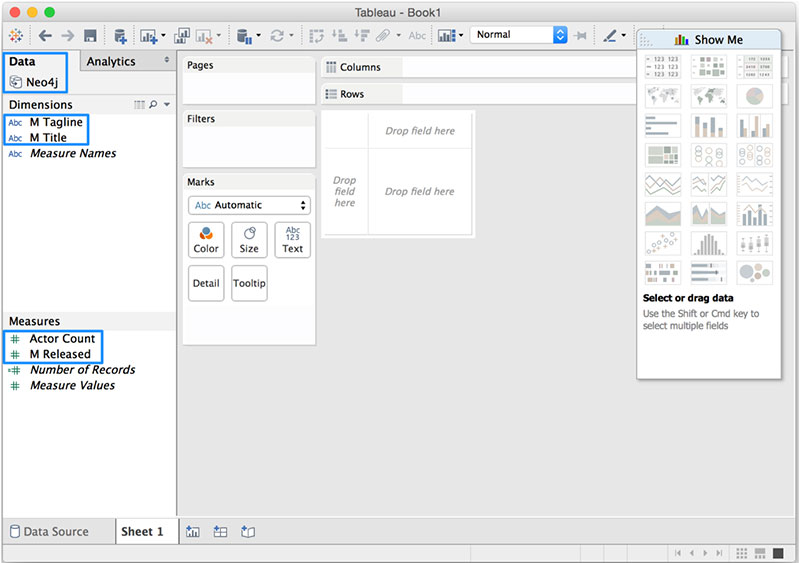The image size is (800, 563).
Task: Select the Sheet 1 tab
Action: [x=142, y=531]
